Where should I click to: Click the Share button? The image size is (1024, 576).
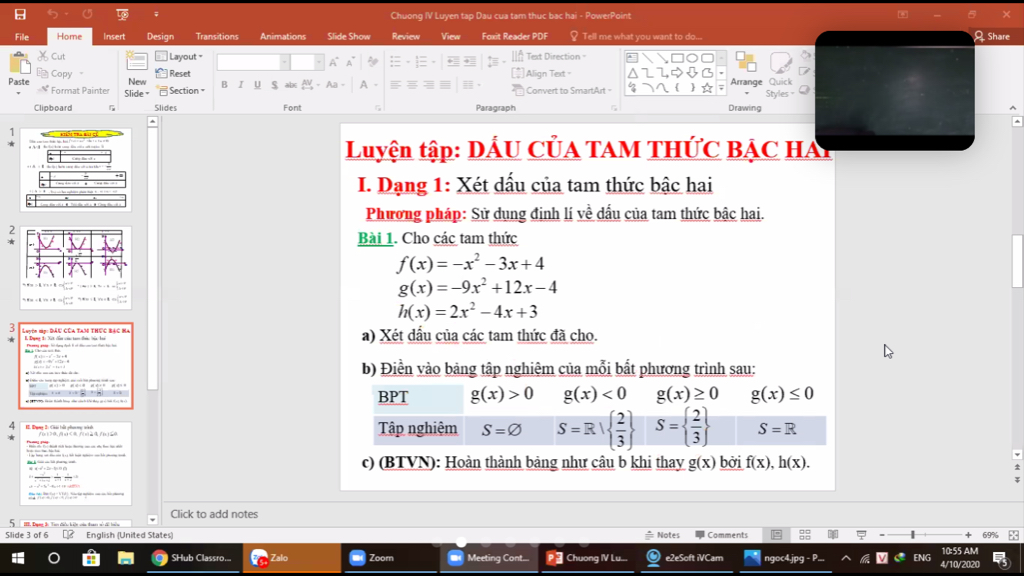pos(992,37)
